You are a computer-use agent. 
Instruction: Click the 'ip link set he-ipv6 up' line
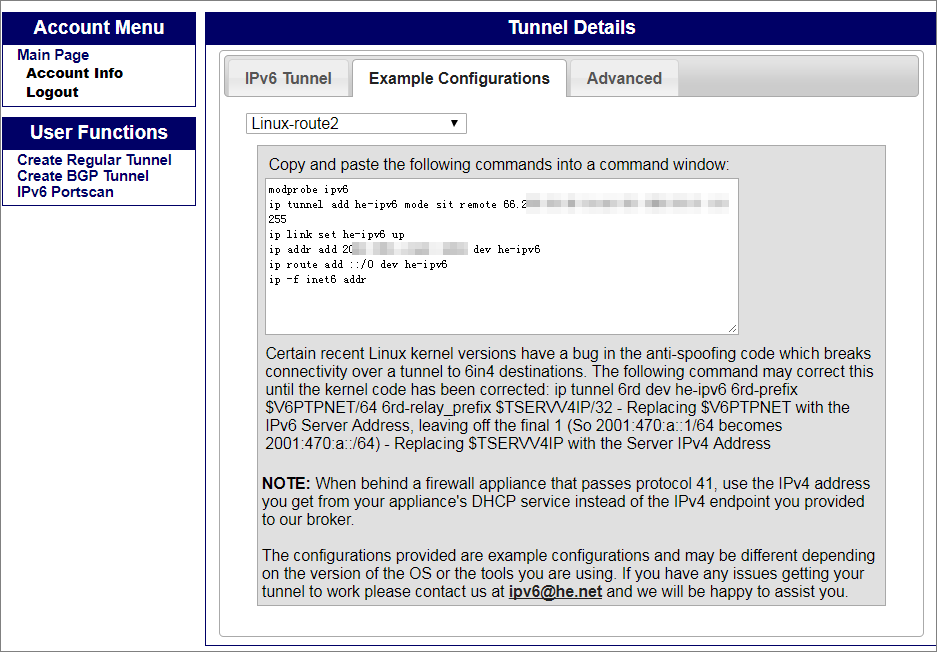(x=336, y=234)
